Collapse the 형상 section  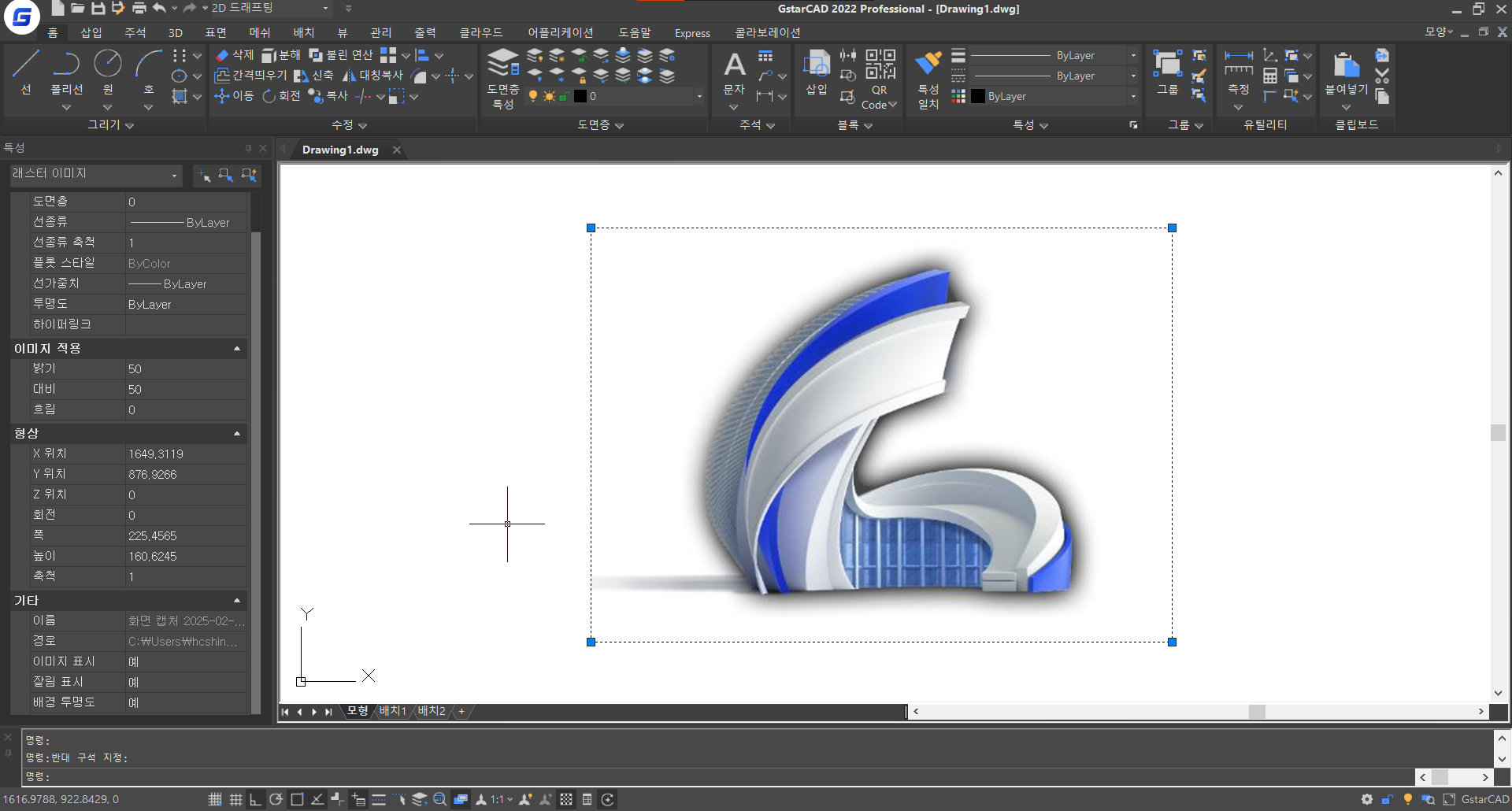(x=236, y=433)
